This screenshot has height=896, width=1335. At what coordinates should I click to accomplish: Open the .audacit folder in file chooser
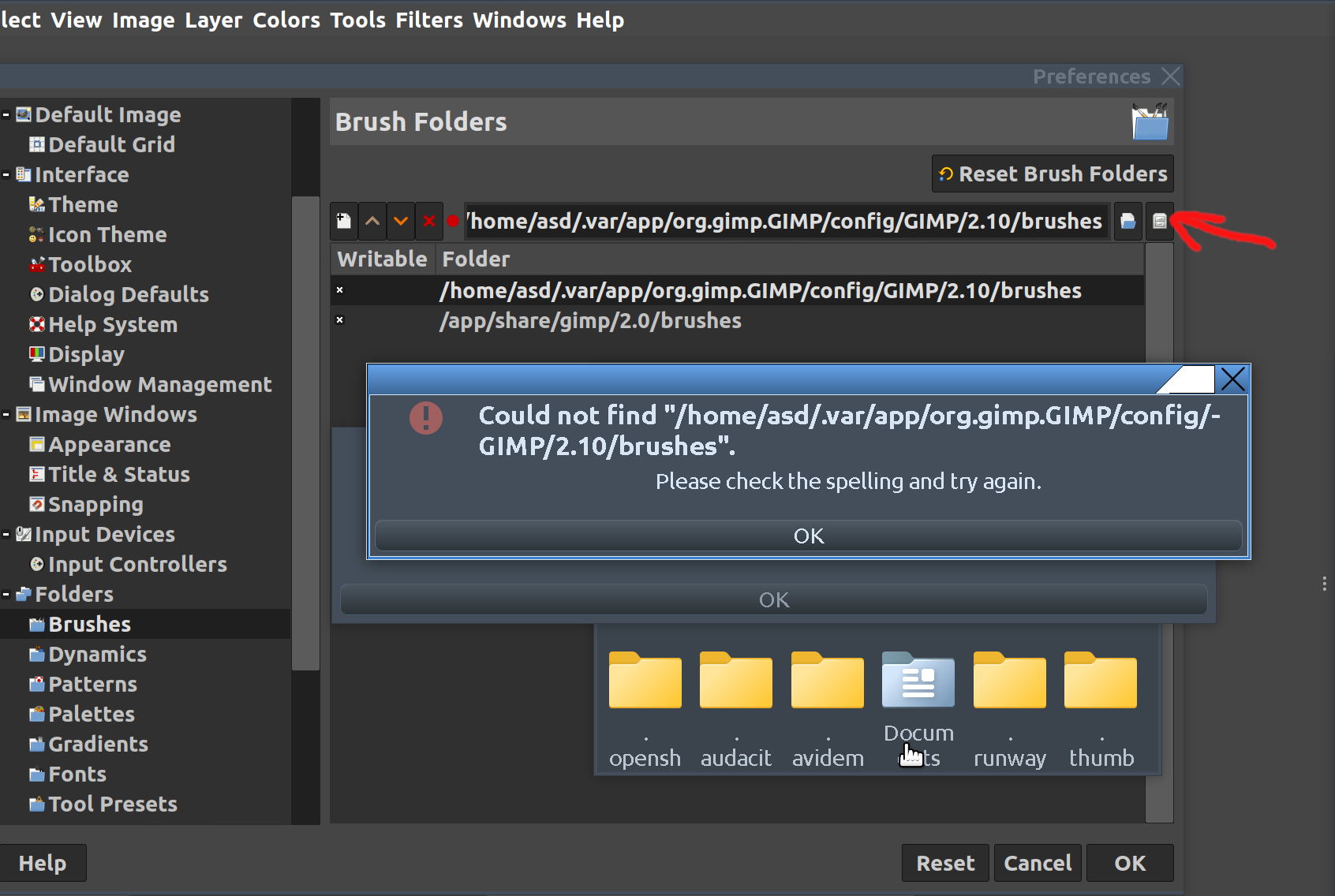tap(736, 710)
